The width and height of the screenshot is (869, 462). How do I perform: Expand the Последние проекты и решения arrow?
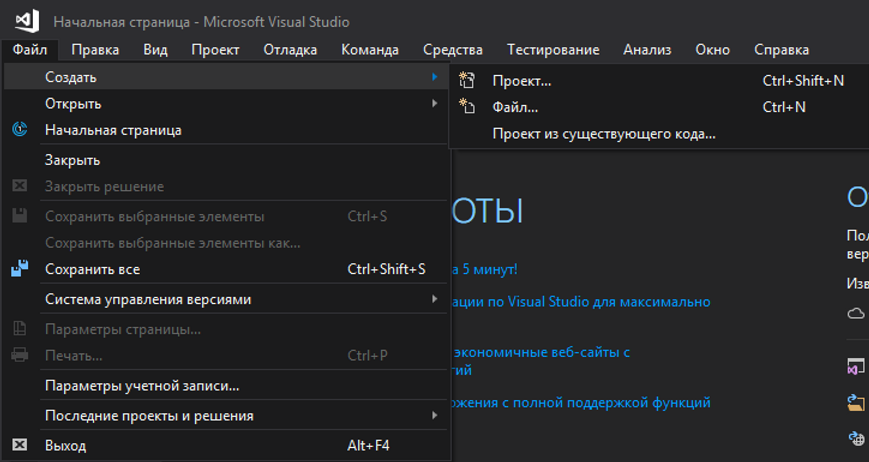(435, 415)
